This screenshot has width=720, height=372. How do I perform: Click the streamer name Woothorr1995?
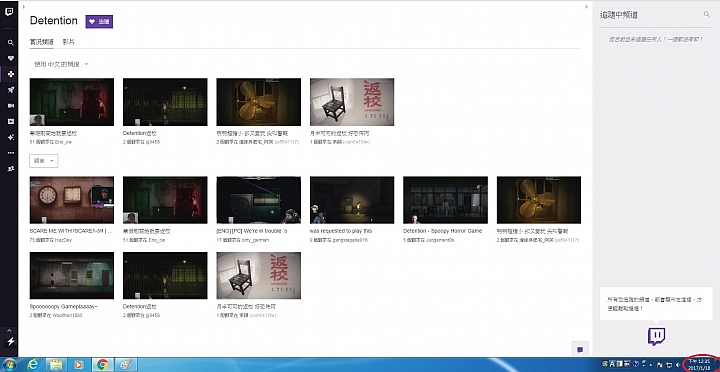point(68,316)
